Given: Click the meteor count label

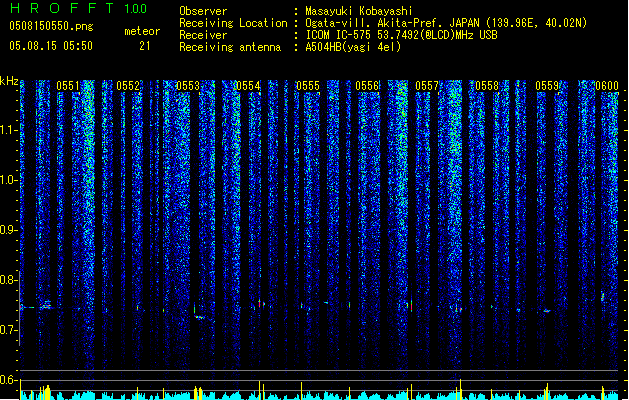Looking at the screenshot, I should [x=142, y=31].
